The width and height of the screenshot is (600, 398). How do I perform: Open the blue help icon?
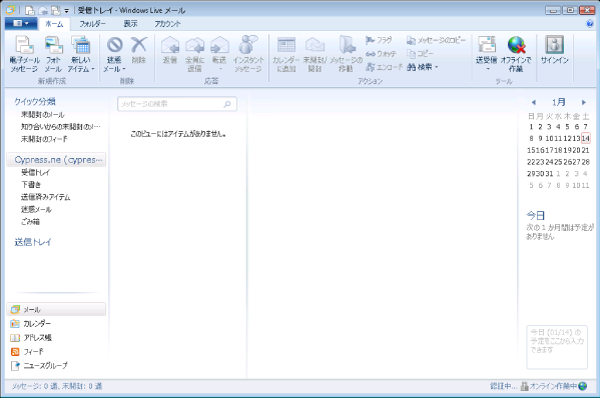point(590,23)
